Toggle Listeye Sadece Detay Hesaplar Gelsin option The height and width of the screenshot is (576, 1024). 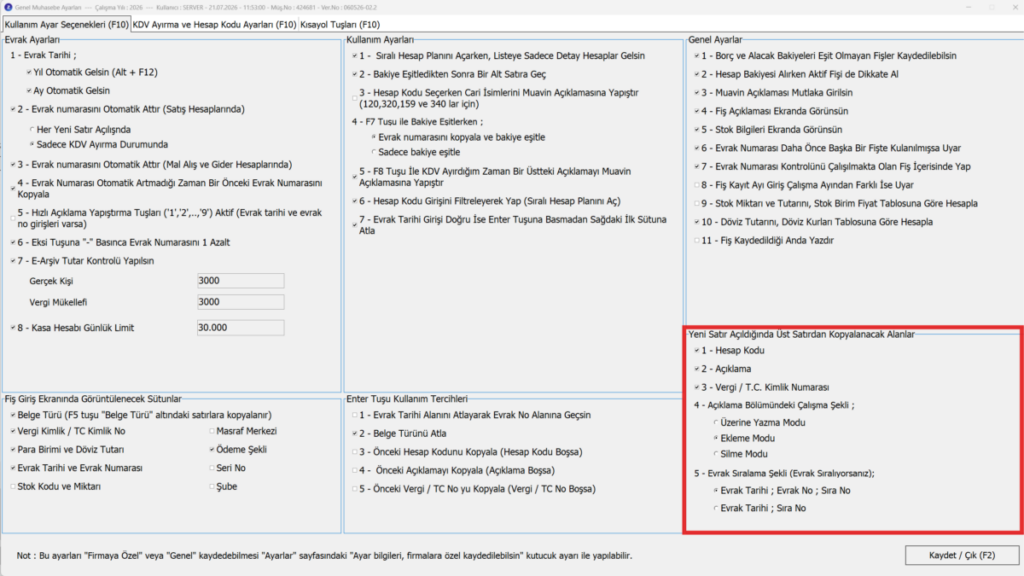click(355, 56)
